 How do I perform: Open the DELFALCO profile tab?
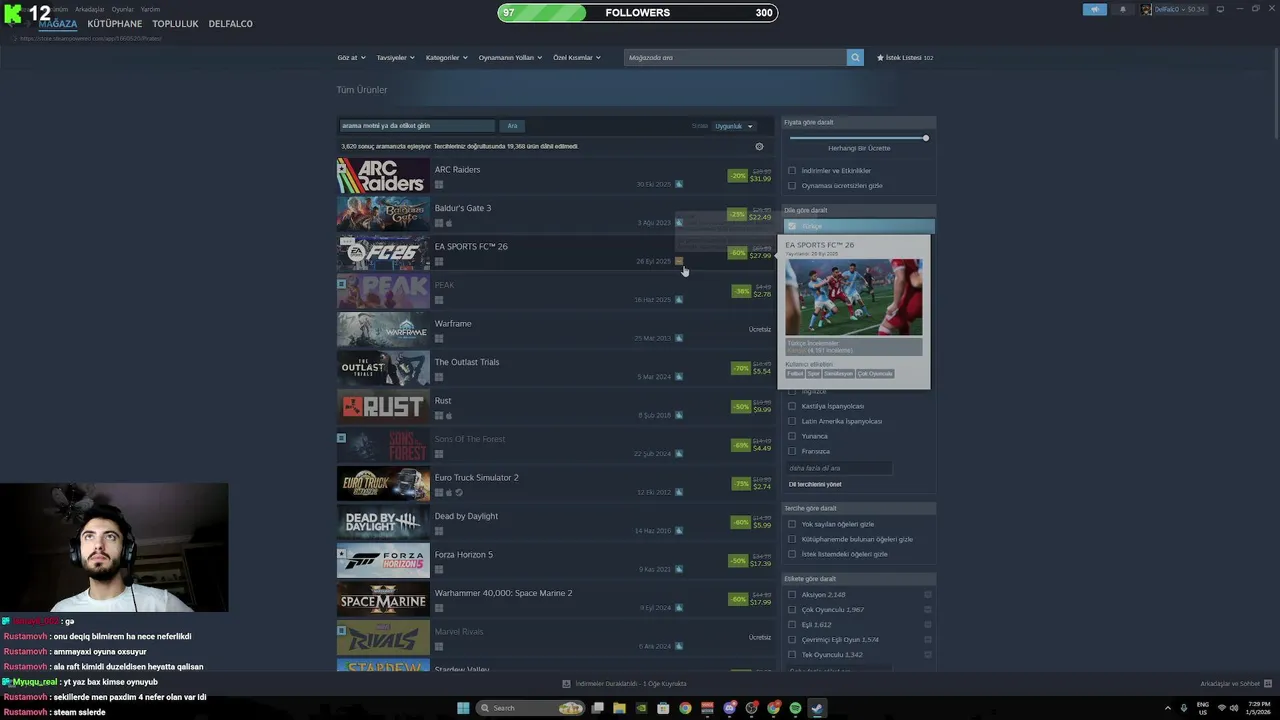231,24
